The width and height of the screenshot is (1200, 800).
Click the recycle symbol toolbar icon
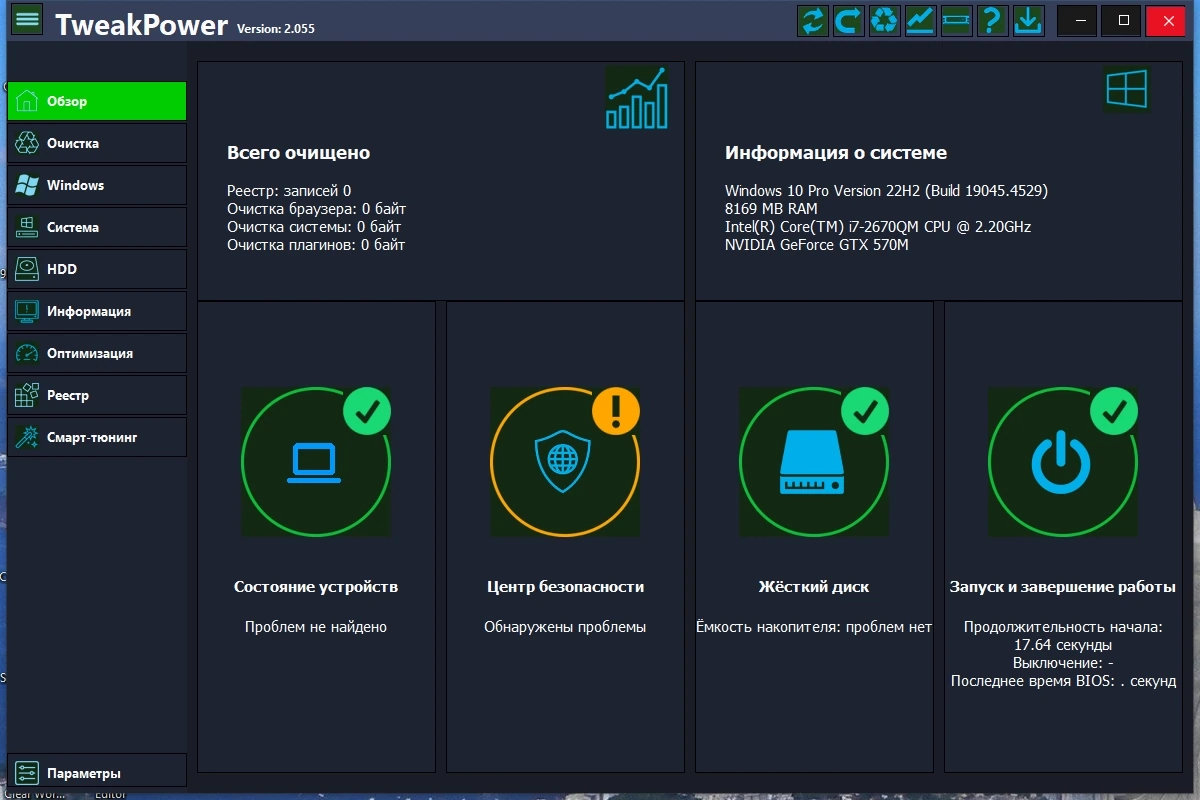885,20
